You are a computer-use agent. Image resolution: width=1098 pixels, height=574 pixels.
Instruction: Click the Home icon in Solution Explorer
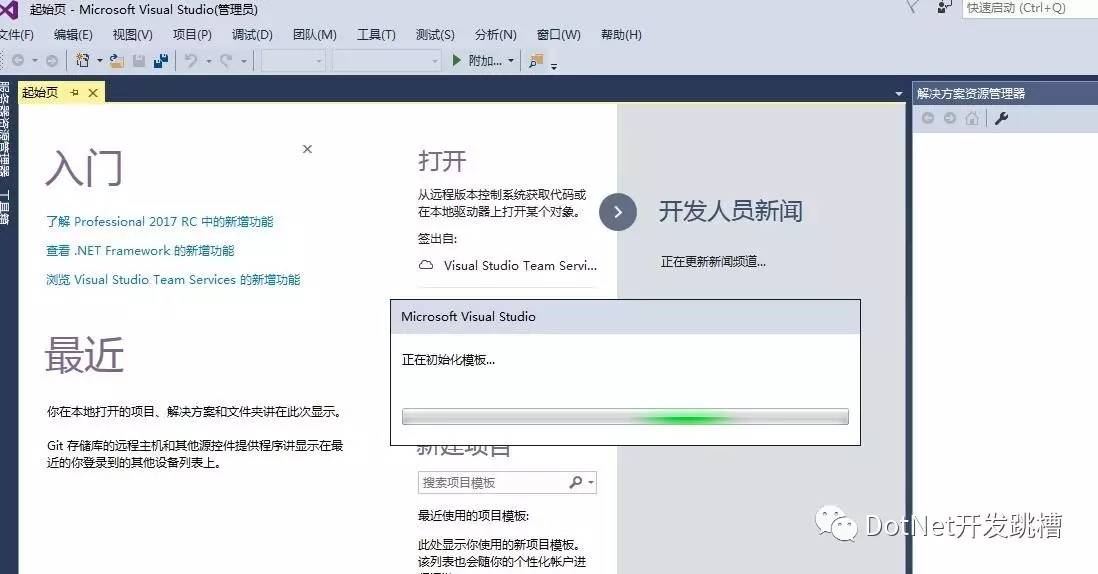pos(972,118)
